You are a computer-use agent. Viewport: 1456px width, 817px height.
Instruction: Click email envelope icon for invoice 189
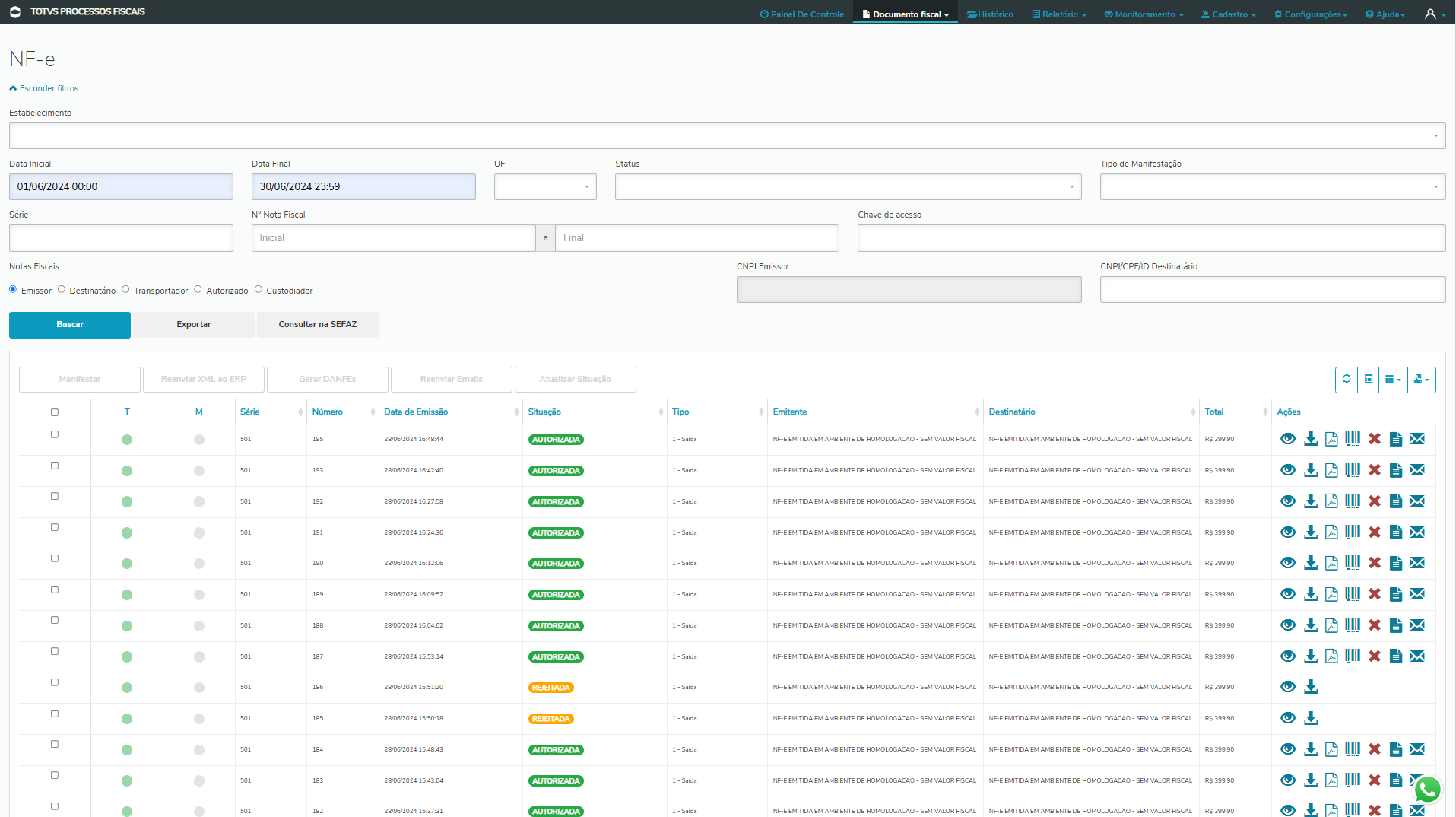pos(1416,594)
